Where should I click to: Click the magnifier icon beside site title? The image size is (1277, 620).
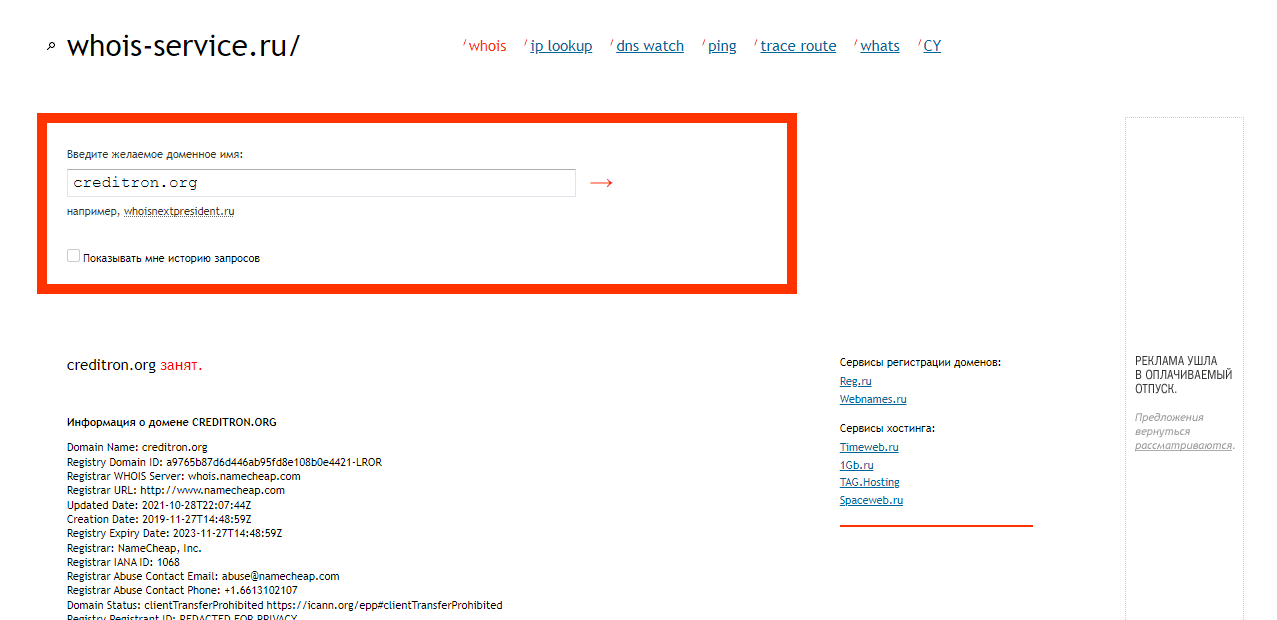coord(52,46)
